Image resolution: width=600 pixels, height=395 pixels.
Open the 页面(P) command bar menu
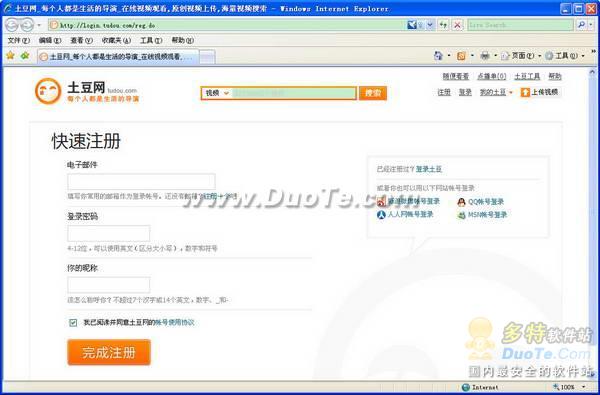click(x=521, y=56)
